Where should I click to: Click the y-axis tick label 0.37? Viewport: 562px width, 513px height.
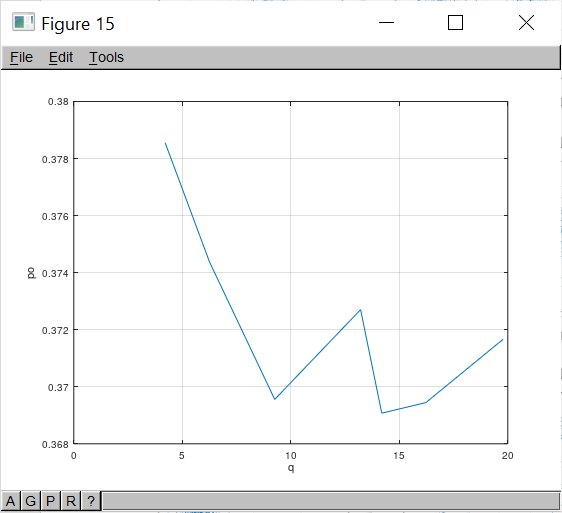point(58,388)
